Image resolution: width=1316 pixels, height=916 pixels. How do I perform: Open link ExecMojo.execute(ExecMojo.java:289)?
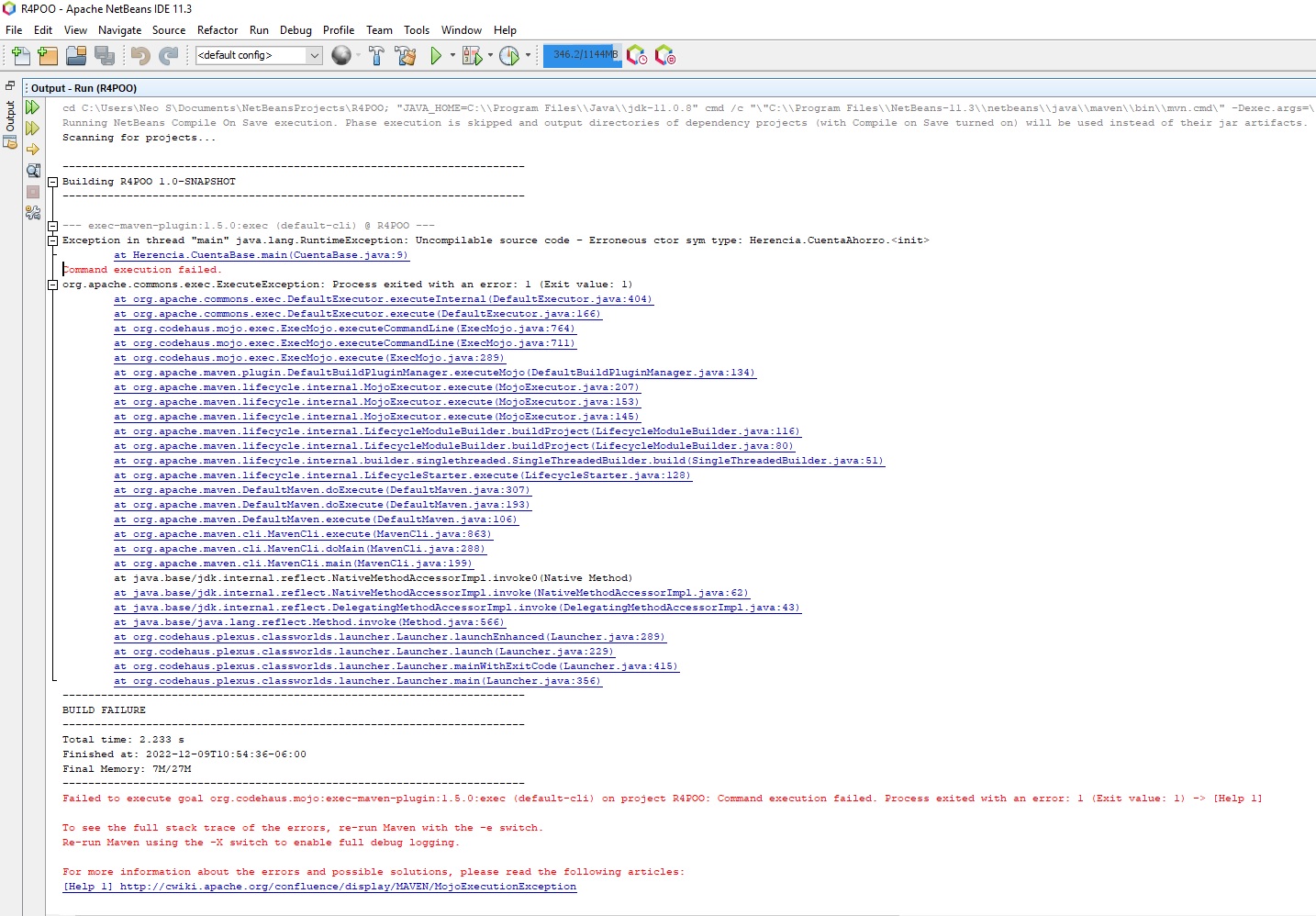coord(309,358)
